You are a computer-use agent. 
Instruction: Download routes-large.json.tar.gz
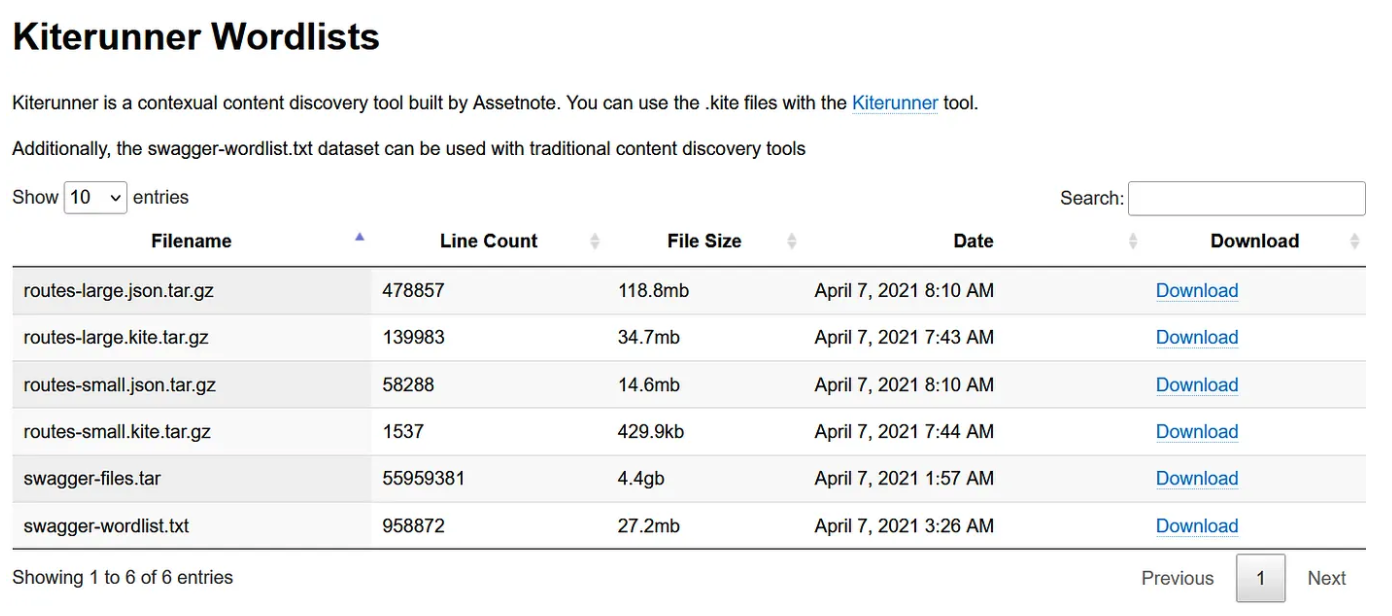pos(1197,291)
